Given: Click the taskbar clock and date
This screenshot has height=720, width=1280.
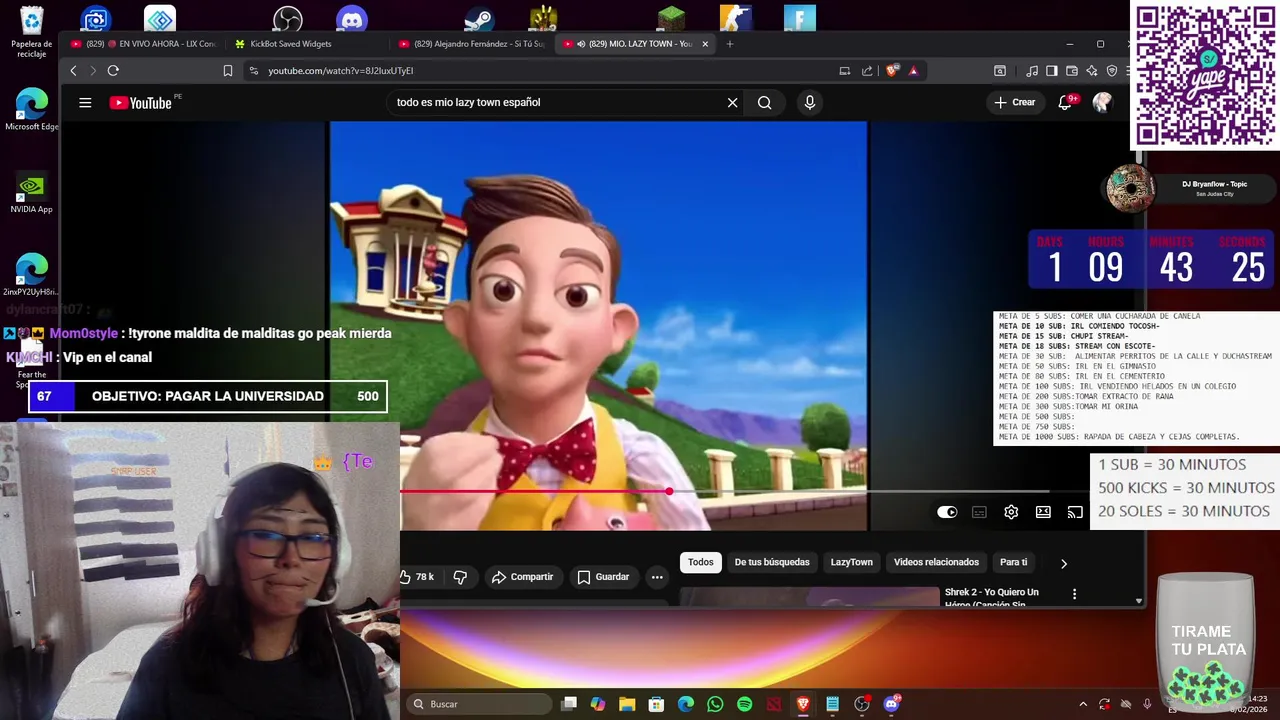Looking at the screenshot, I should [1248, 704].
